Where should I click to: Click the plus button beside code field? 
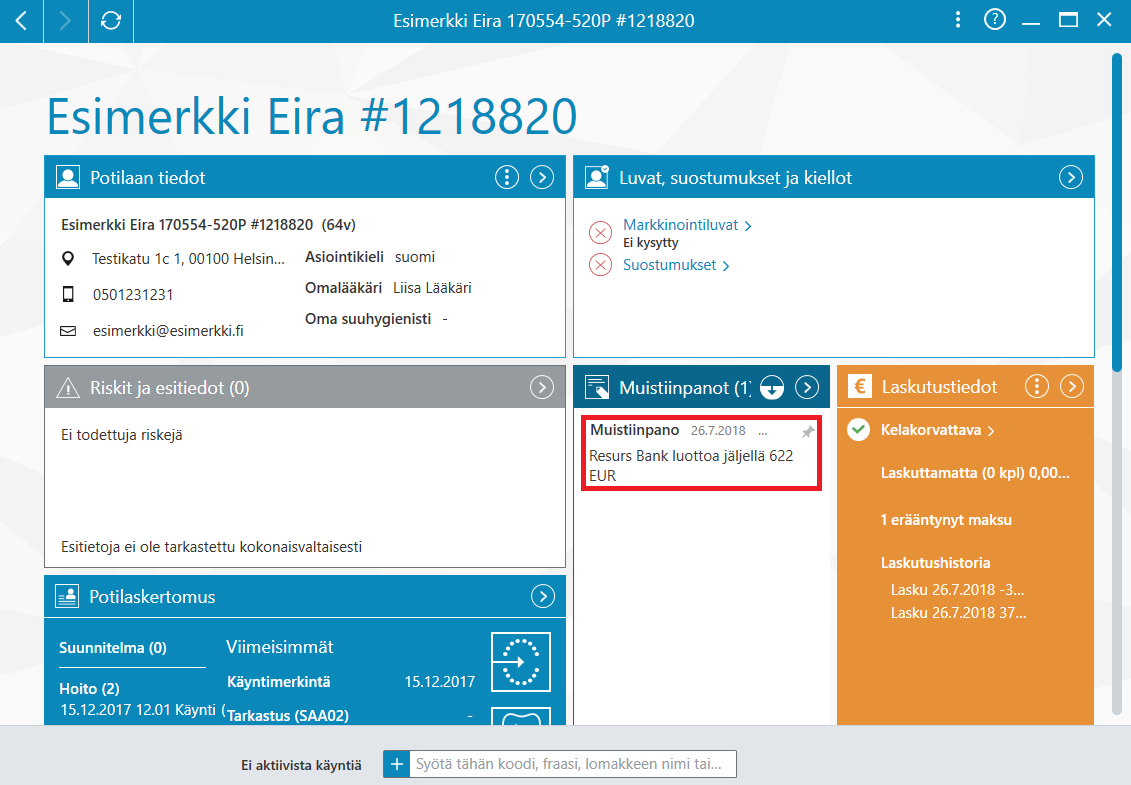click(397, 764)
